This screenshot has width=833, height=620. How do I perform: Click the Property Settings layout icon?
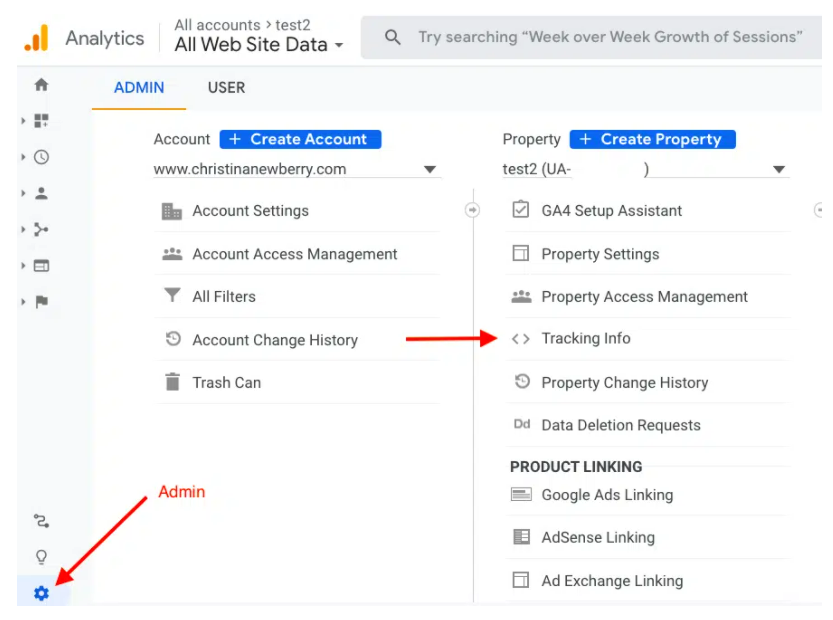[x=521, y=253]
